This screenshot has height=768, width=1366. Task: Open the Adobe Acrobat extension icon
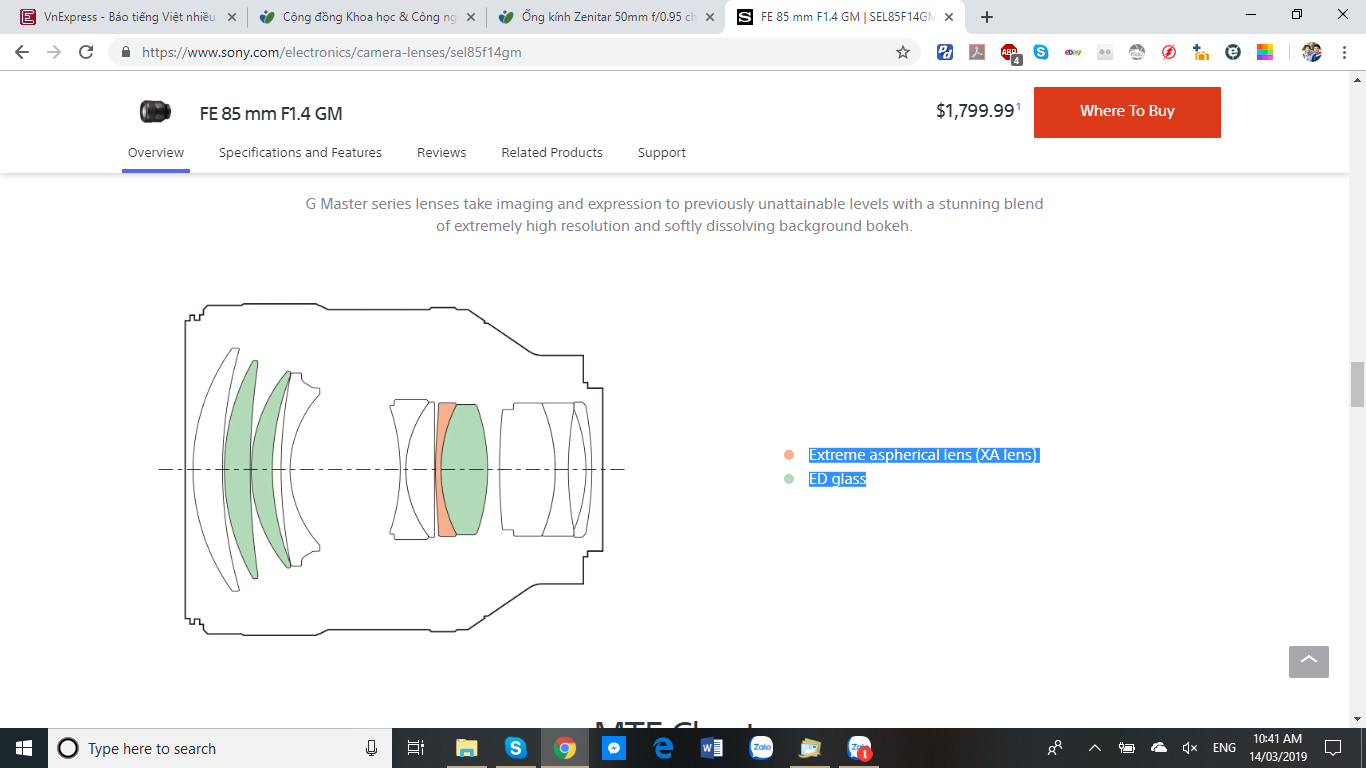point(977,52)
